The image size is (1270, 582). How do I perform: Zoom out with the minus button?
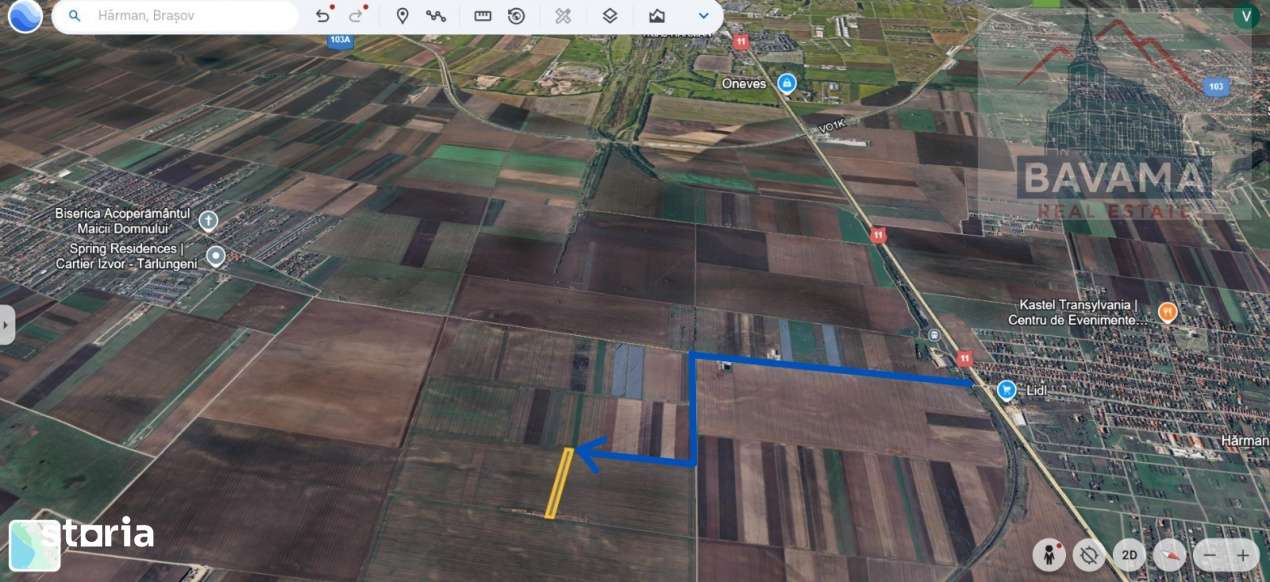(x=1210, y=555)
